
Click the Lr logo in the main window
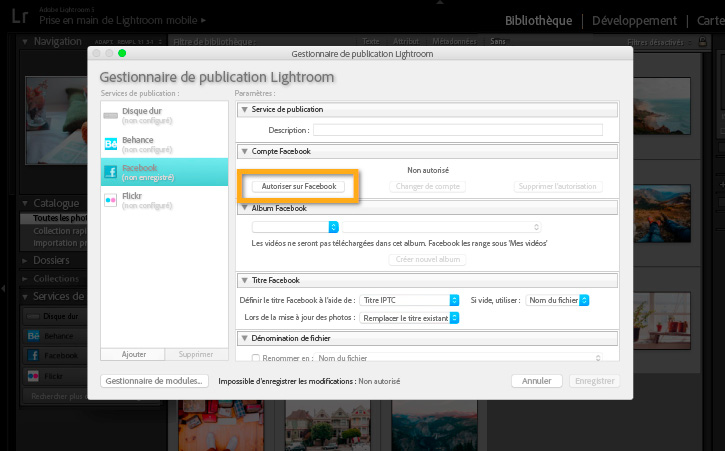click(x=19, y=16)
